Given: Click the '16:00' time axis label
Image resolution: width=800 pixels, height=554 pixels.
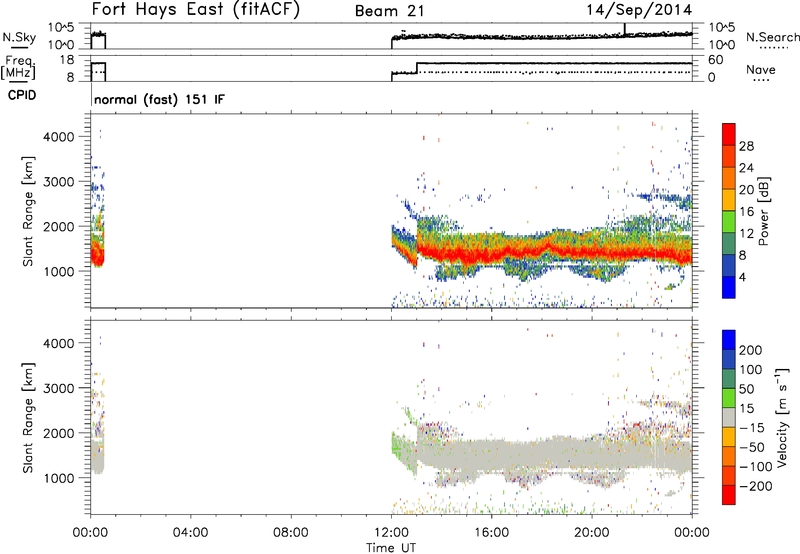Looking at the screenshot, I should click(491, 533).
